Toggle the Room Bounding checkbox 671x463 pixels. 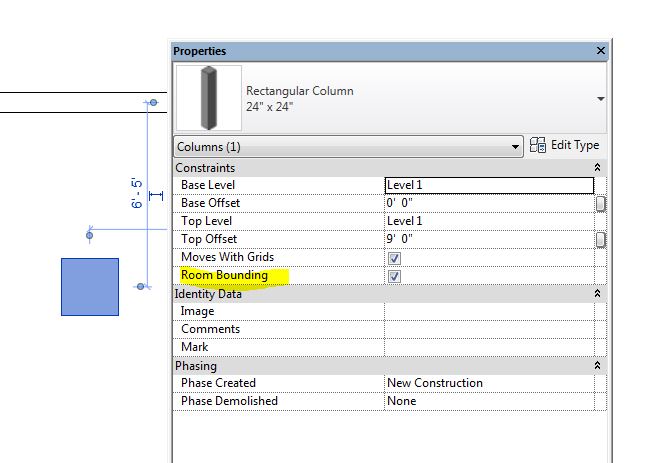pos(394,276)
